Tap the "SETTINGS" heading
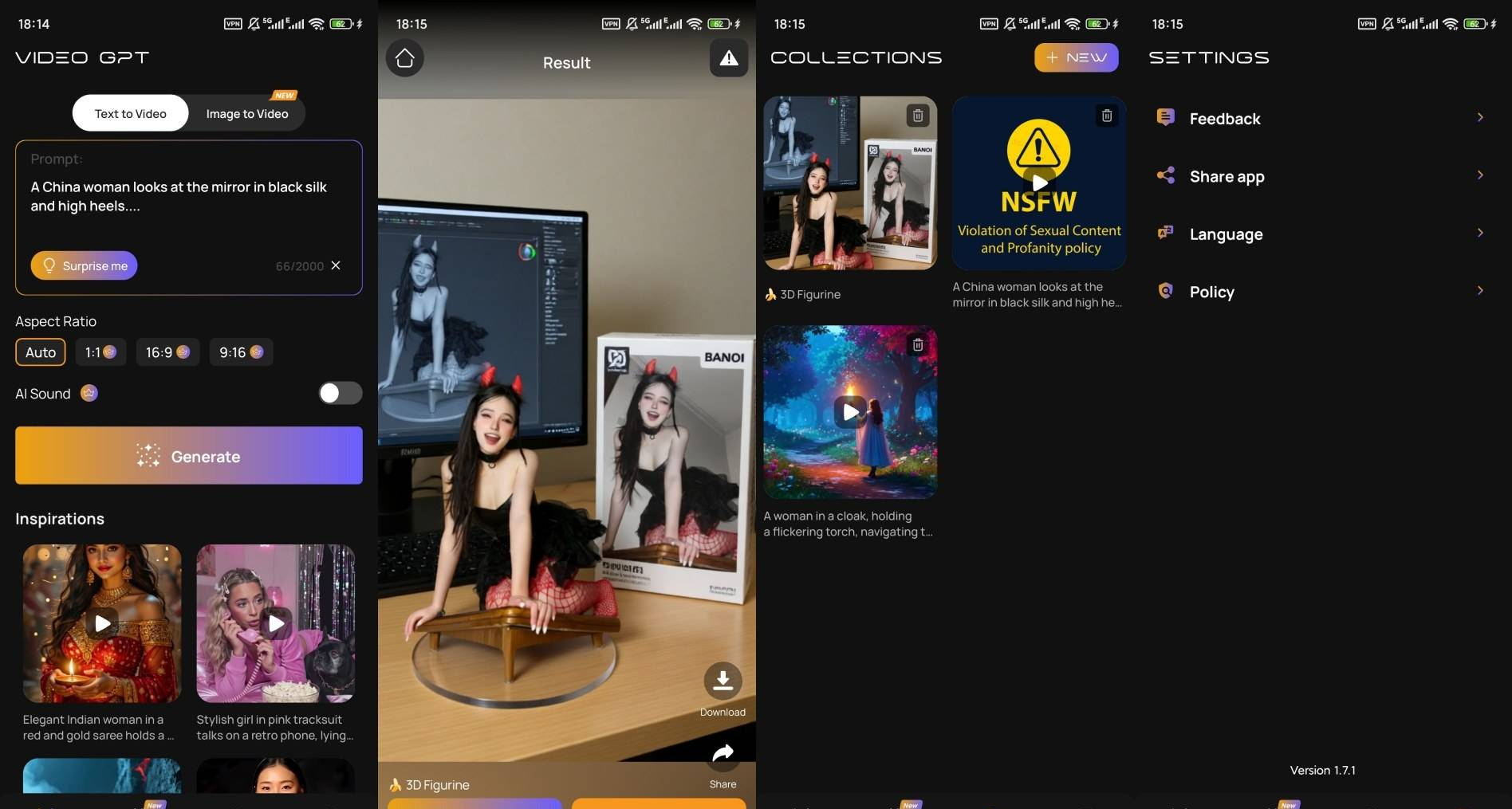The height and width of the screenshot is (809, 1512). click(1209, 57)
